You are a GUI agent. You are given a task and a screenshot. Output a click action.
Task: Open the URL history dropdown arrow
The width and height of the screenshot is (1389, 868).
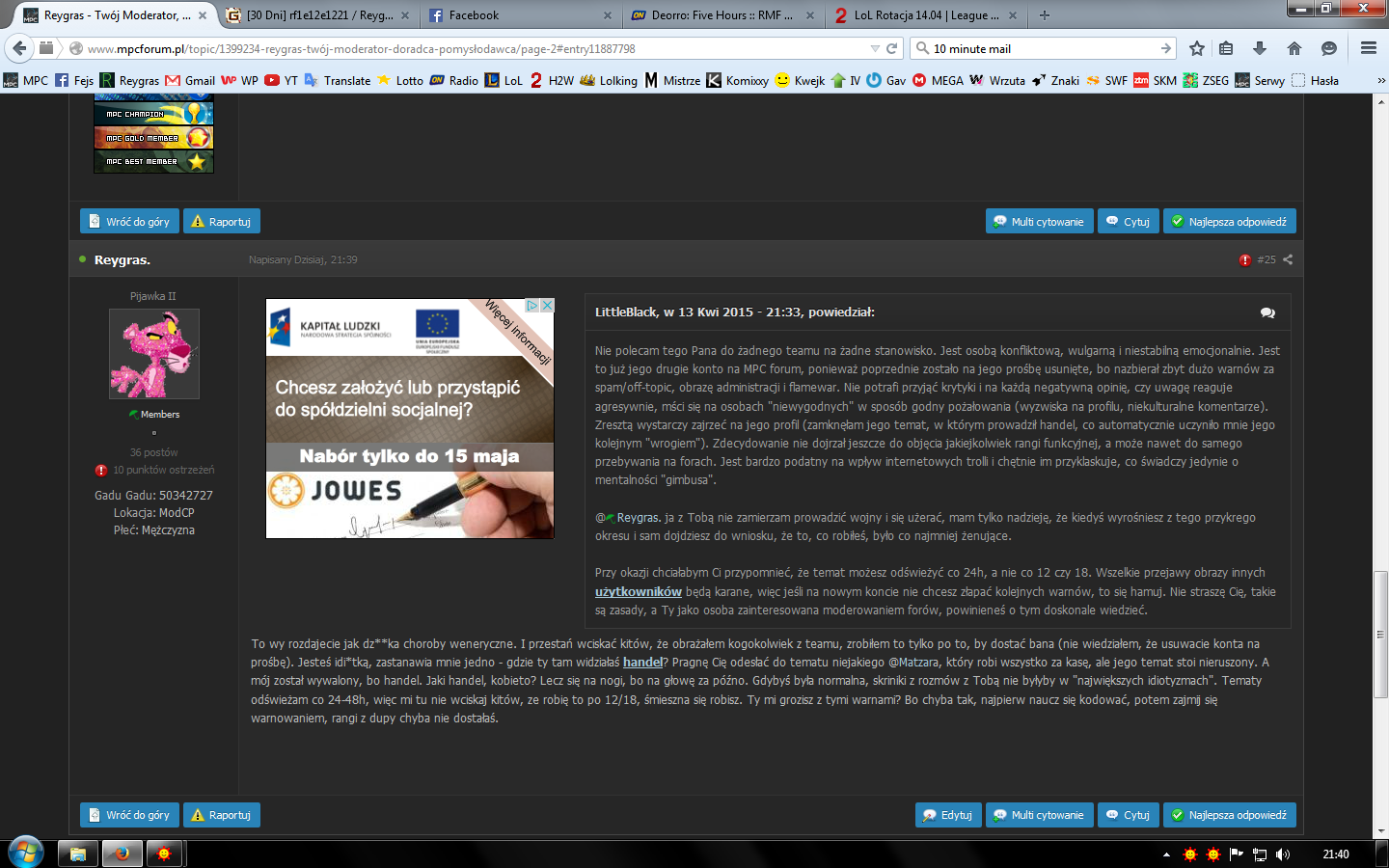[875, 48]
